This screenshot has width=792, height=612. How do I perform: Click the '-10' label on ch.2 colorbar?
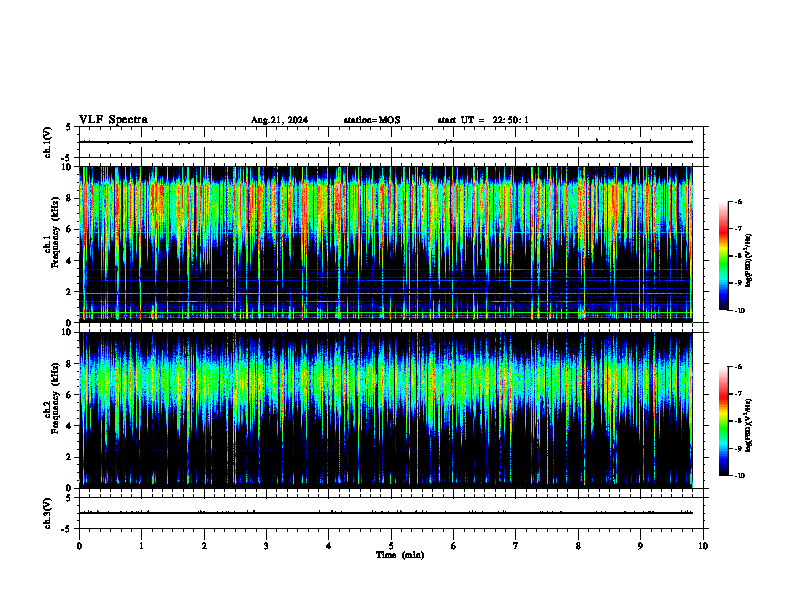[739, 476]
